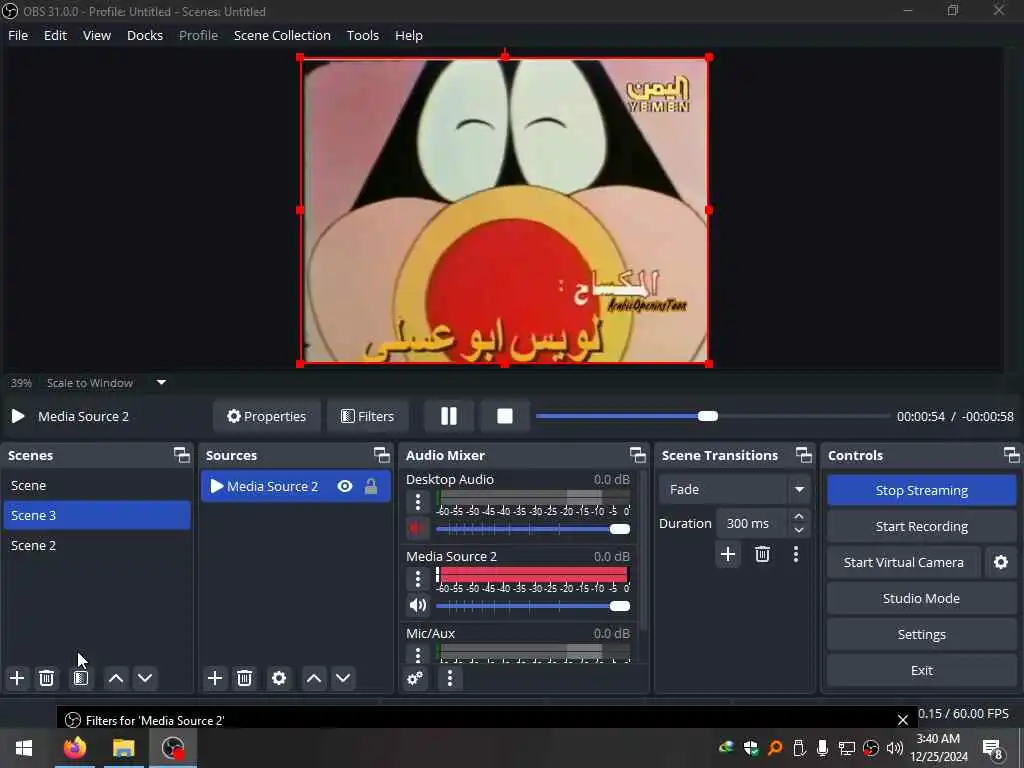Viewport: 1024px width, 768px height.
Task: Open Media Source 2 mixer options dots
Action: point(418,578)
